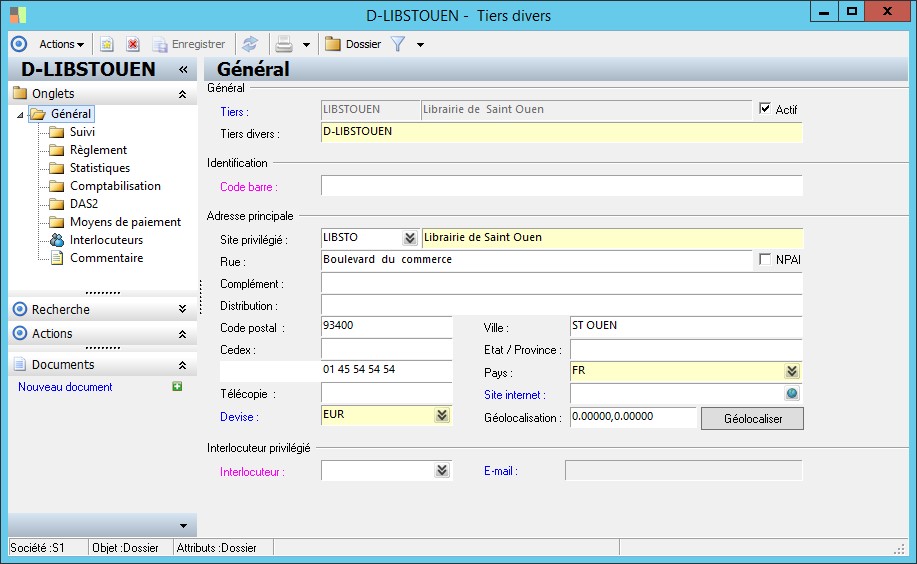
Task: Open the Pays country dropdown
Action: [x=792, y=371]
